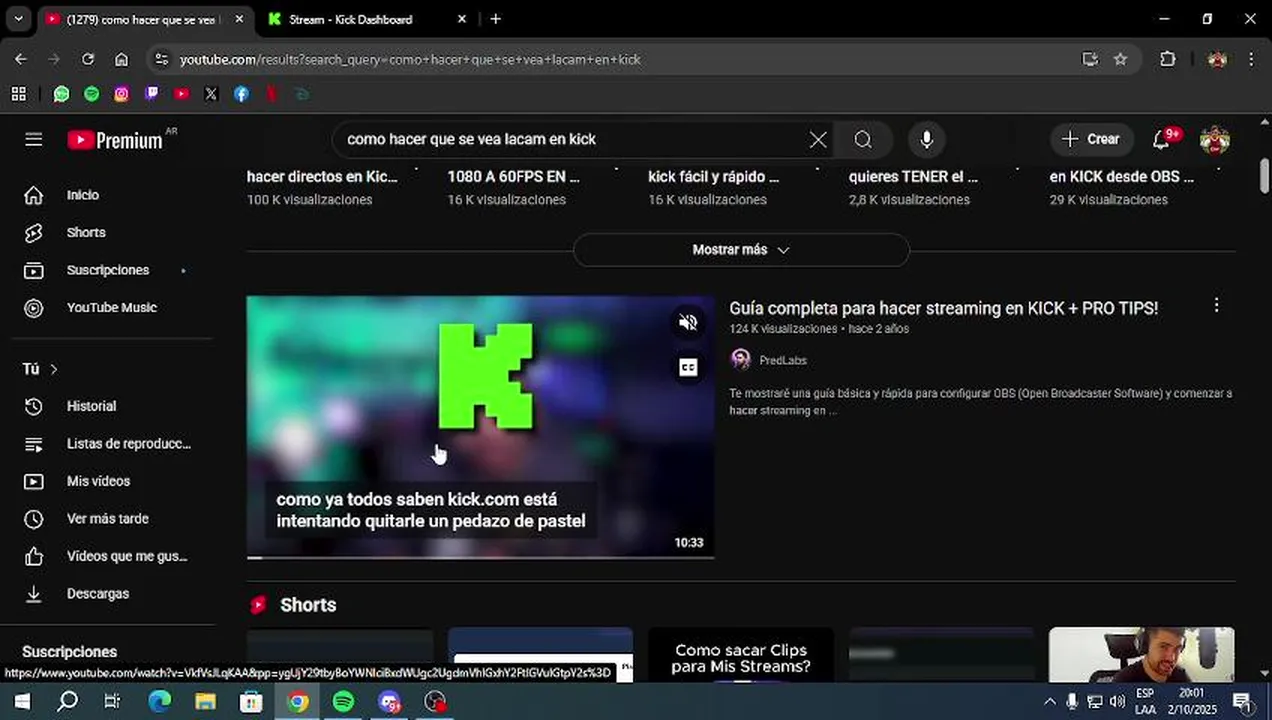The width and height of the screenshot is (1272, 720).
Task: Open the YouTube hamburger guide menu
Action: pyautogui.click(x=34, y=140)
